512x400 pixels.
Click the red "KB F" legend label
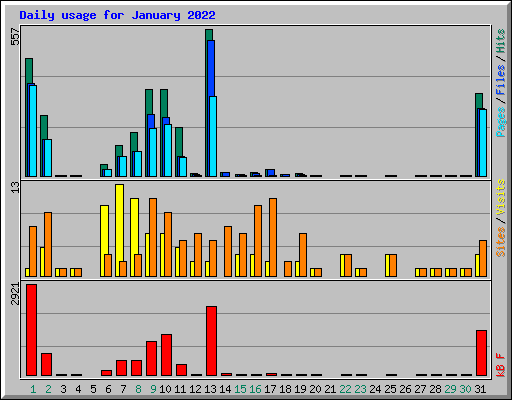[500, 365]
